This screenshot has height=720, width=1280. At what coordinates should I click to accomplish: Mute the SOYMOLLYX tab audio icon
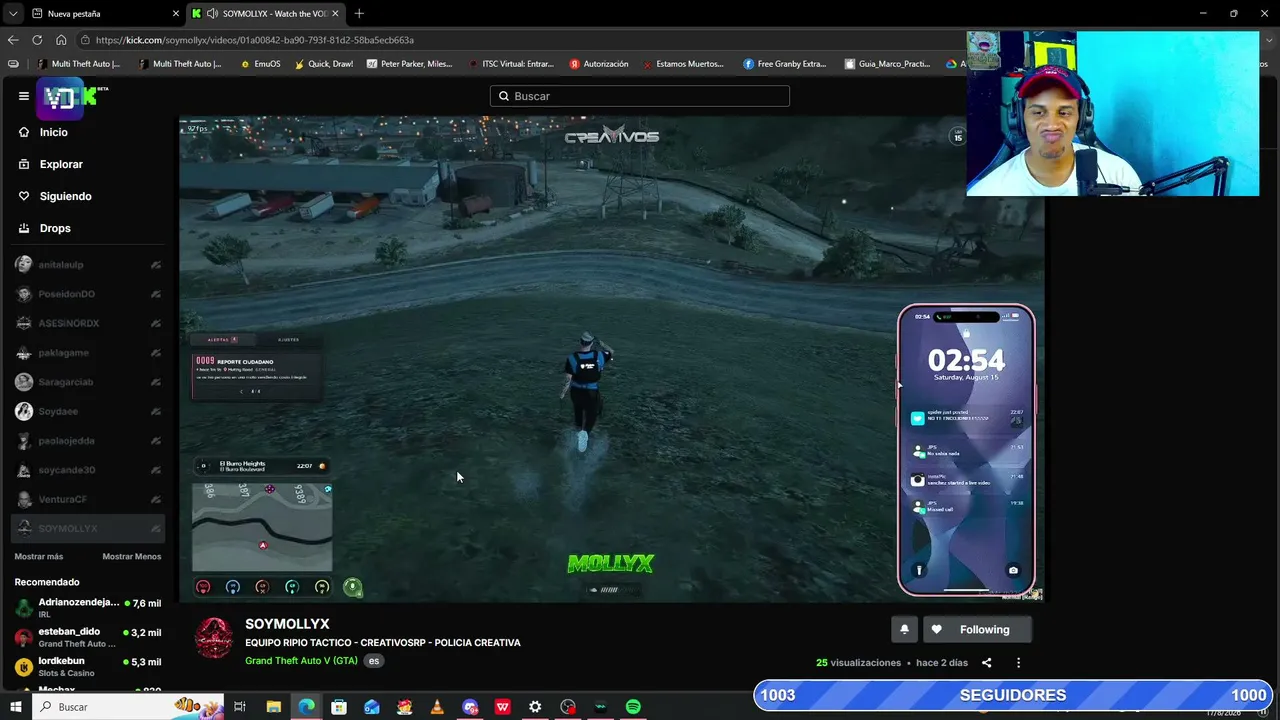(212, 13)
